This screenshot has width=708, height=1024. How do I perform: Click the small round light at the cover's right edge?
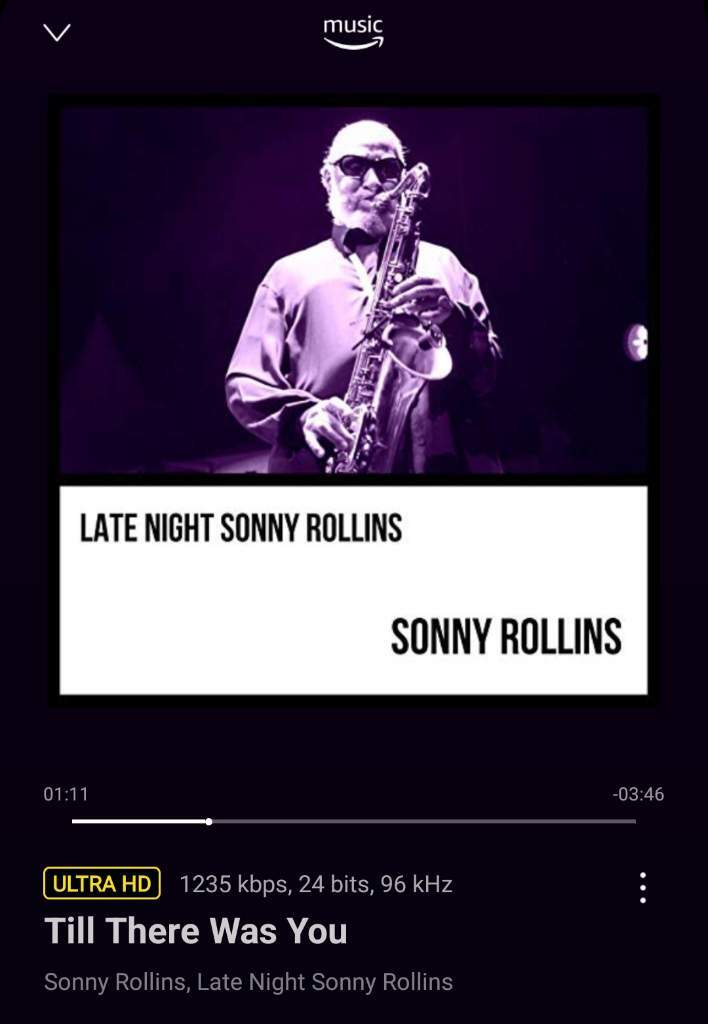(x=637, y=342)
